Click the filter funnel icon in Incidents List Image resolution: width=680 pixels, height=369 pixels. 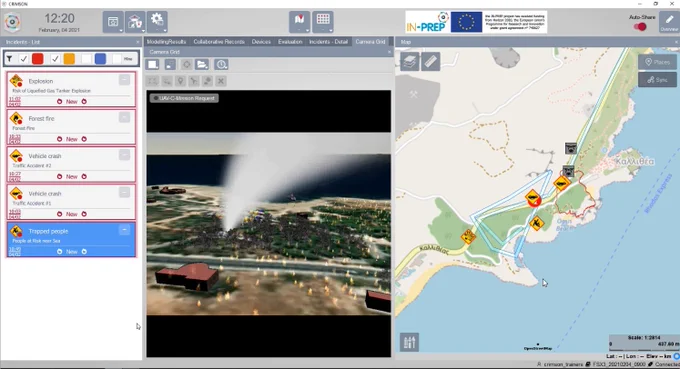[10, 59]
